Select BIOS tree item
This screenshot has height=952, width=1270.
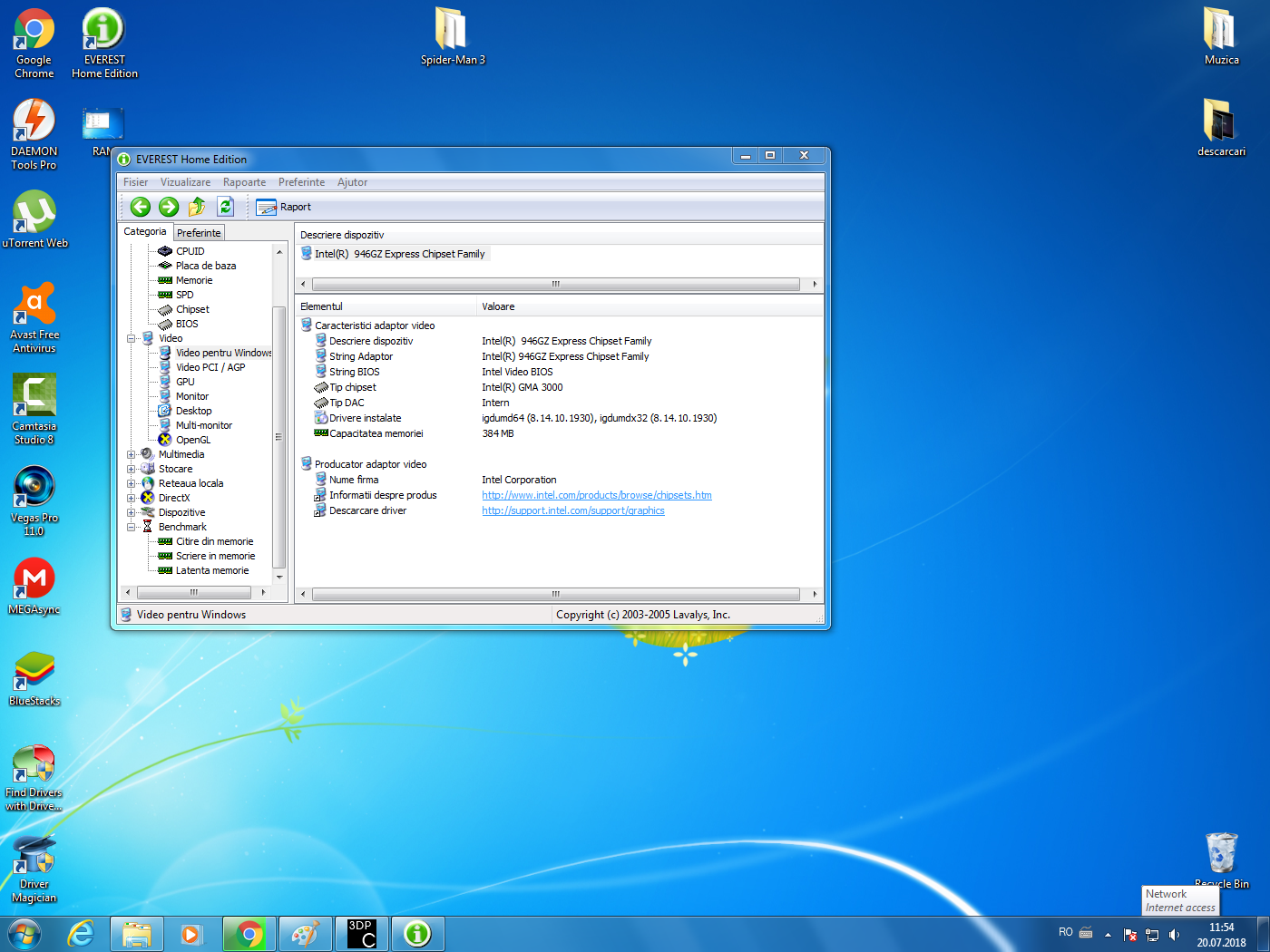(187, 324)
